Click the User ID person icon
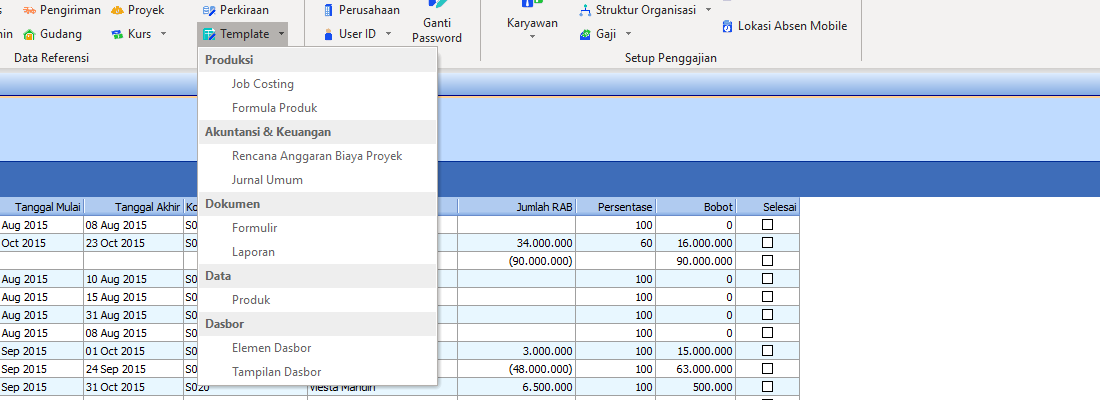The image size is (1100, 400). point(328,34)
